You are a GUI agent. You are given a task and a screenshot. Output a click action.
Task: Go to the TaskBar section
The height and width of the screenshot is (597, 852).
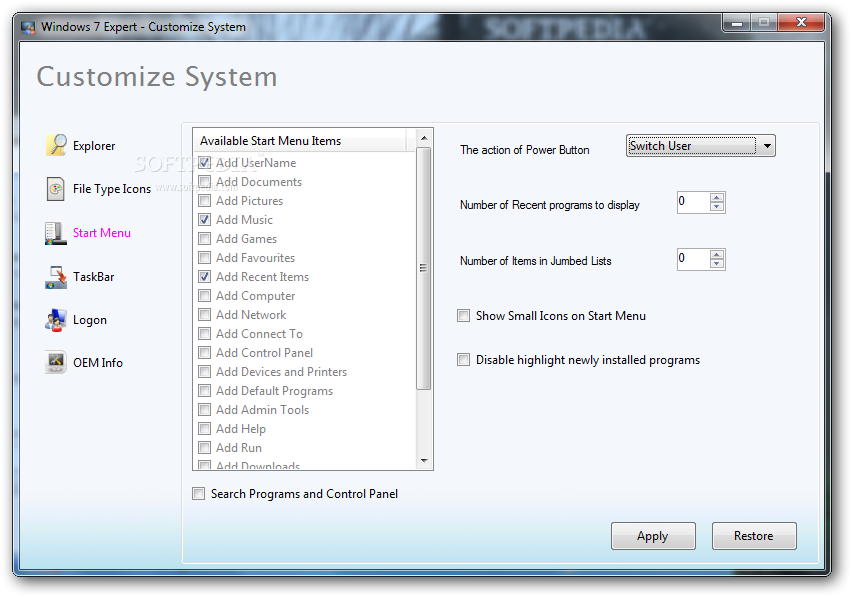[x=93, y=277]
